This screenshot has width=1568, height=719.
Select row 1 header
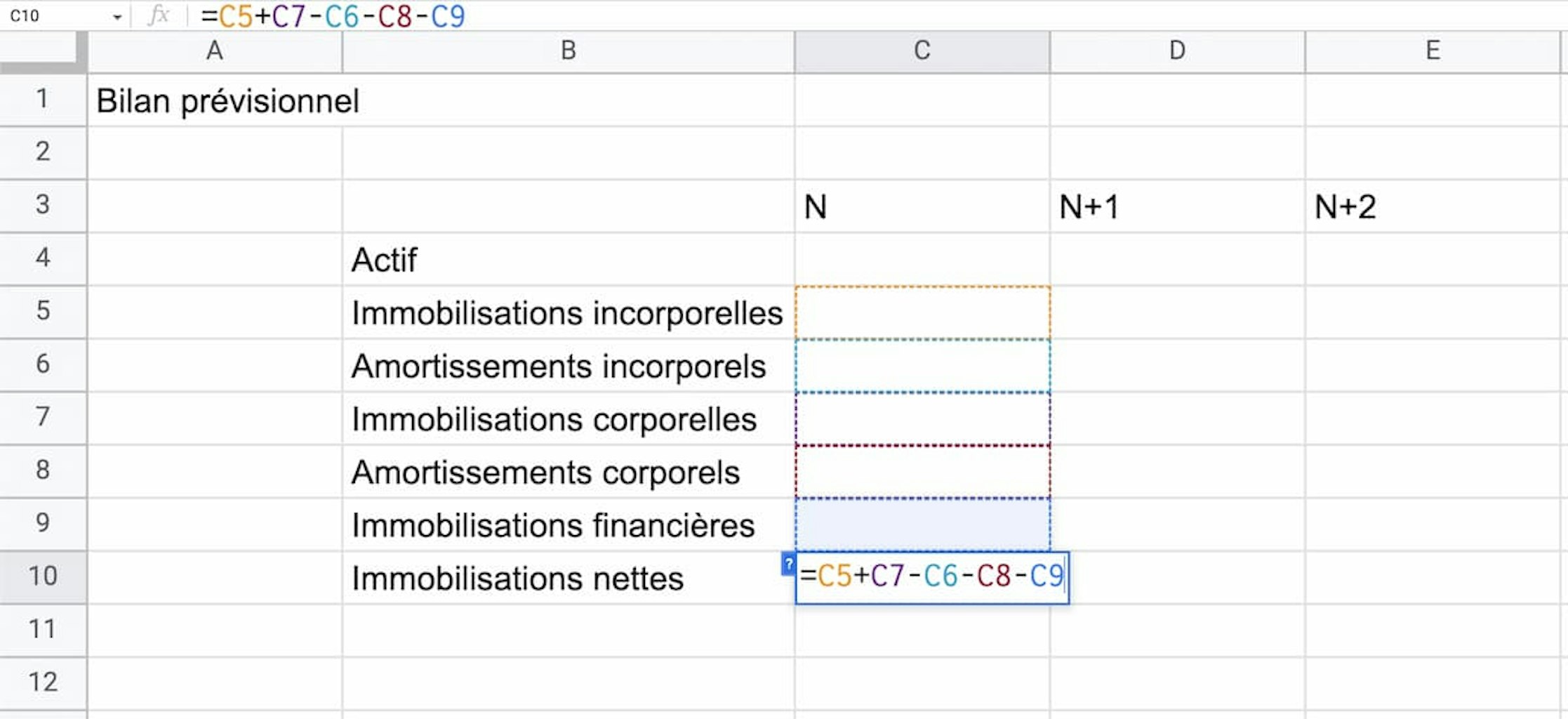coord(43,99)
